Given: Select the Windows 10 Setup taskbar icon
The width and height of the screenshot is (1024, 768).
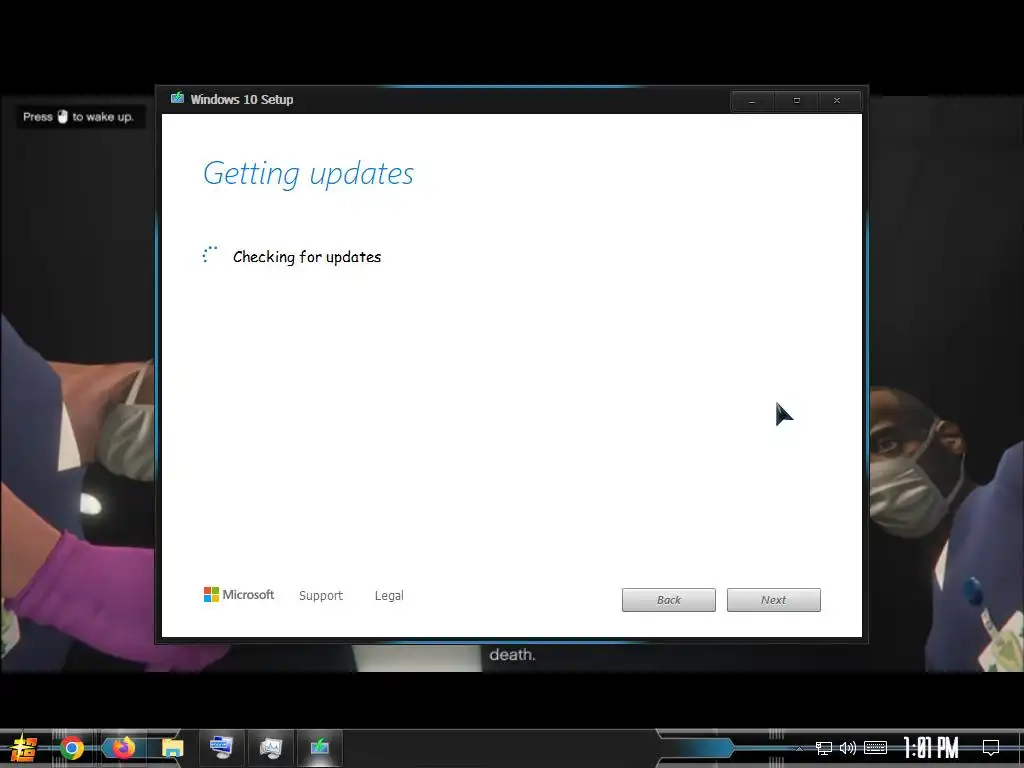Looking at the screenshot, I should pyautogui.click(x=319, y=746).
